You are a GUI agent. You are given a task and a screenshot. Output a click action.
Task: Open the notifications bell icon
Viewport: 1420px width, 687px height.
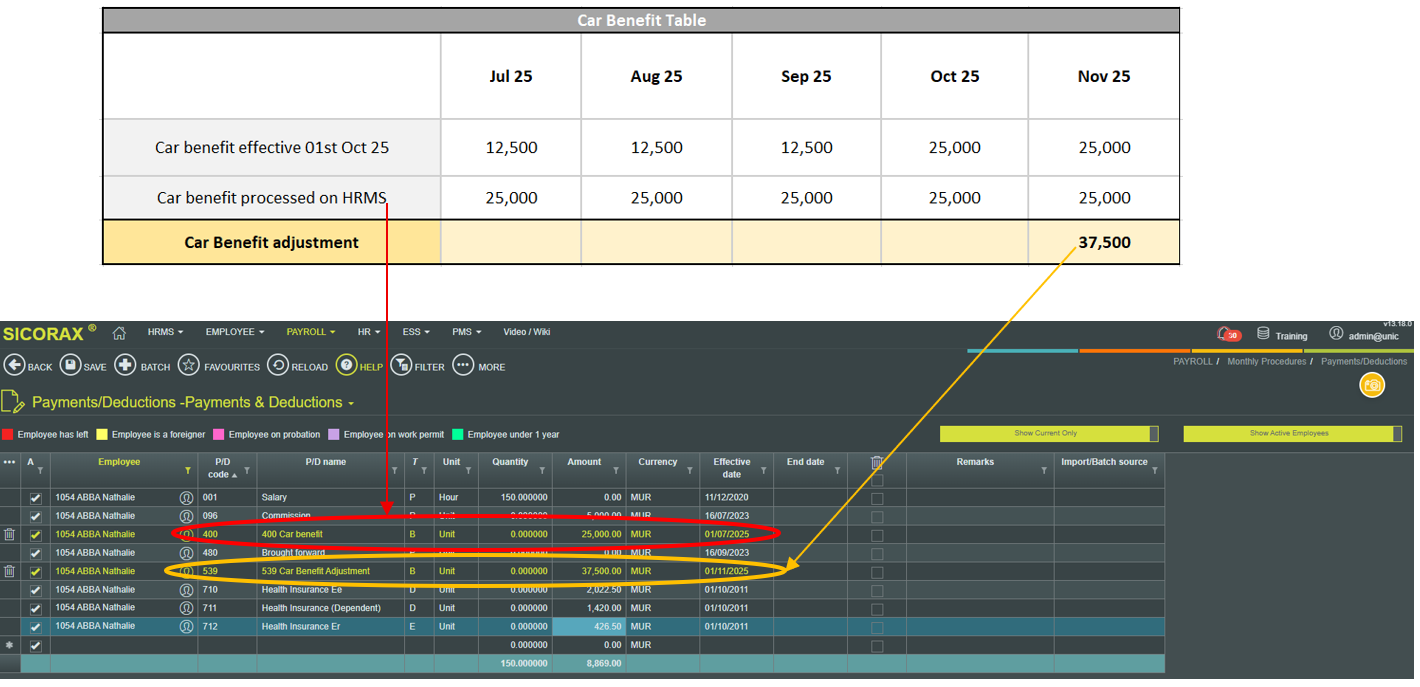coord(1223,334)
